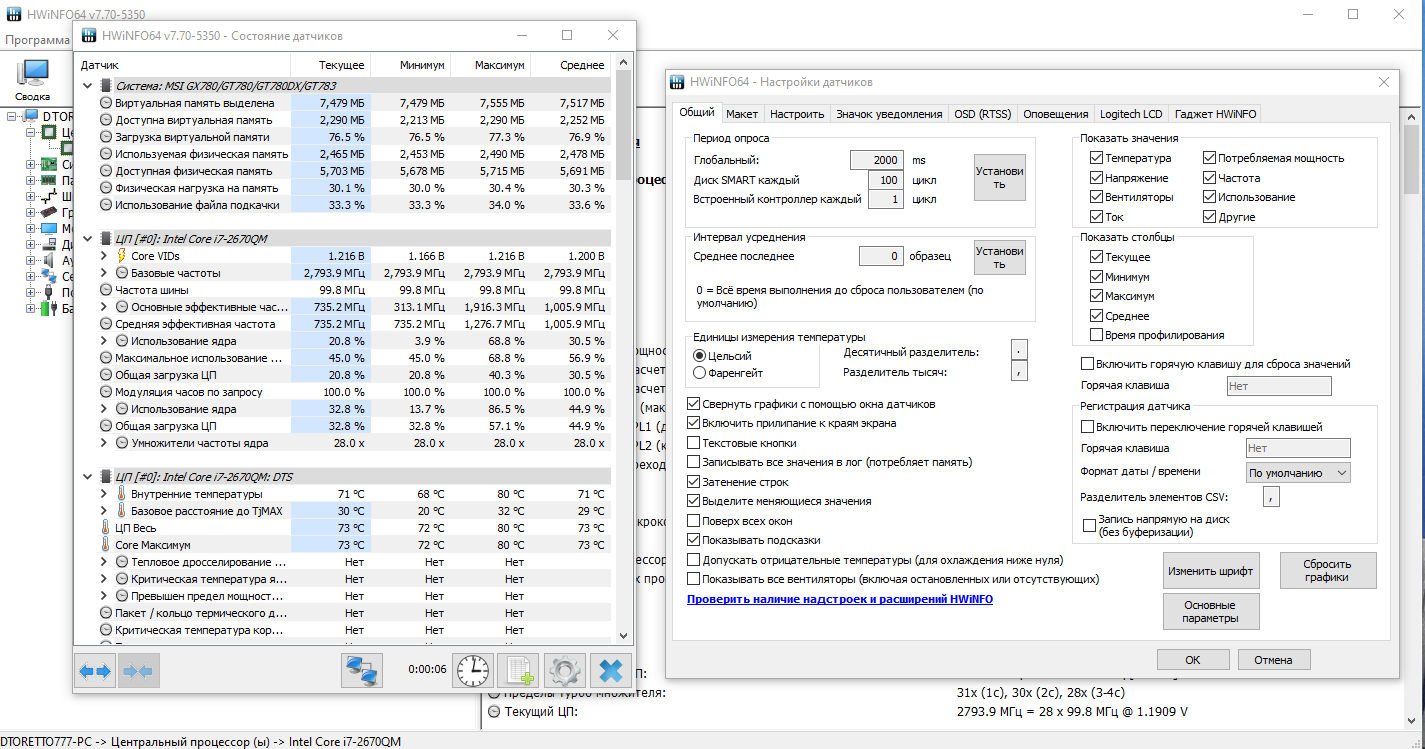Enable the Поверх всех окон checkbox
The height and width of the screenshot is (749, 1425).
pos(694,521)
